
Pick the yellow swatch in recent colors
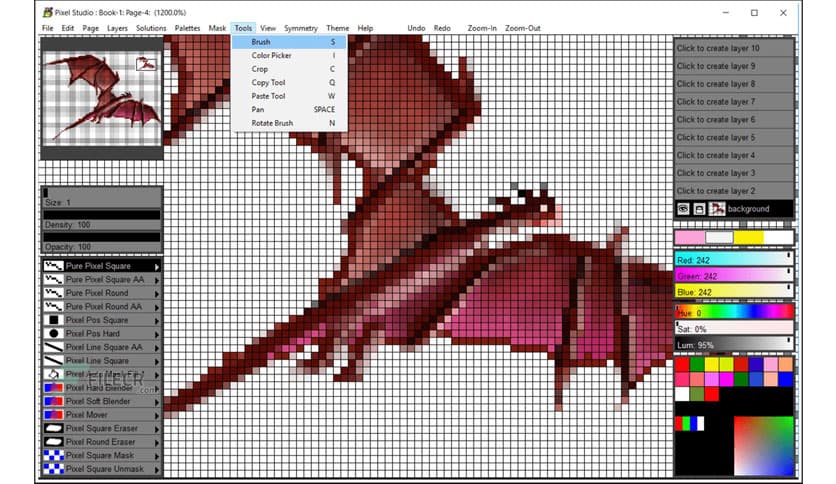click(749, 237)
